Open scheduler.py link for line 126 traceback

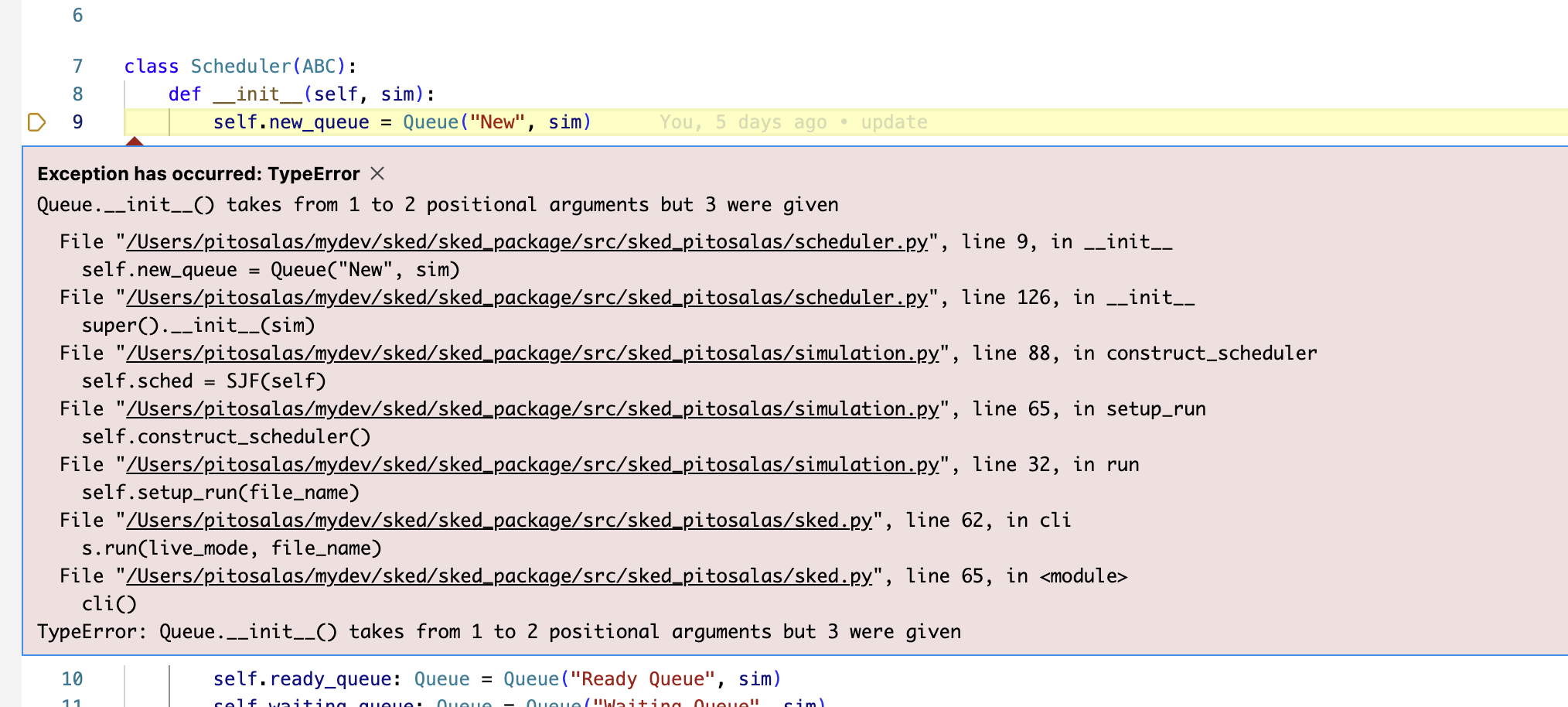tap(527, 298)
